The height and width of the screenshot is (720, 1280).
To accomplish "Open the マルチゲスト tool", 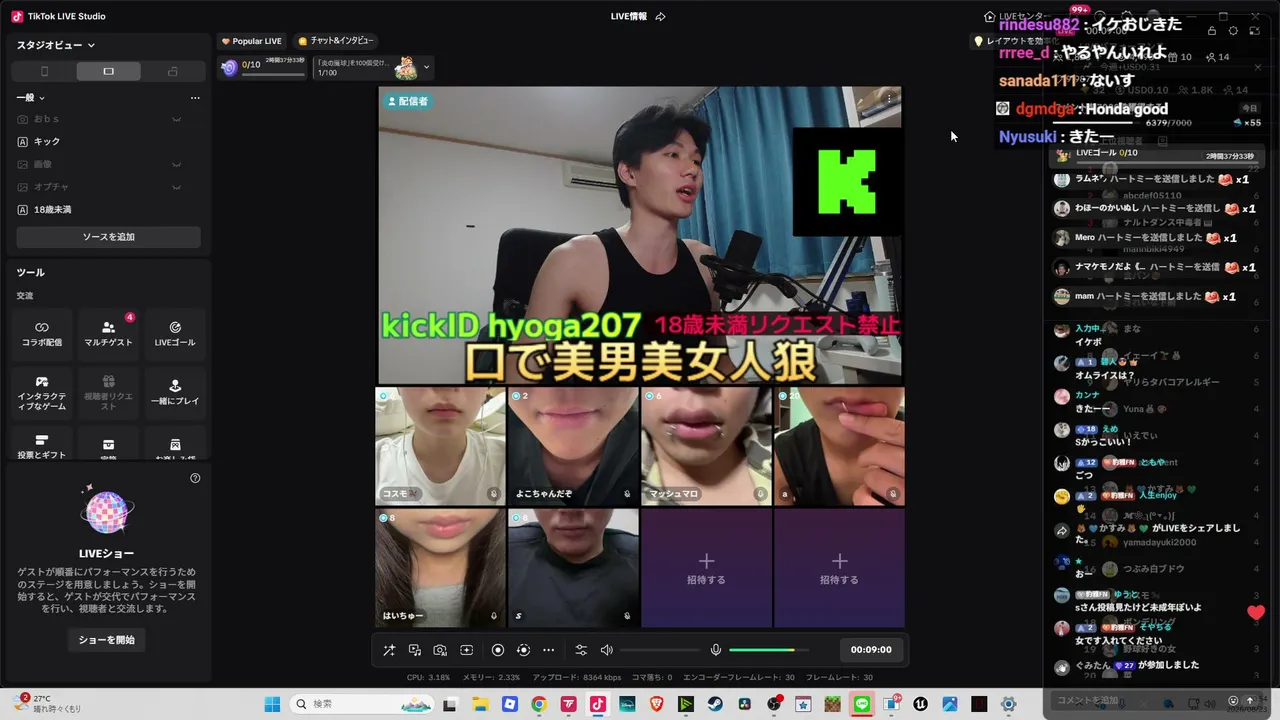I will [108, 334].
